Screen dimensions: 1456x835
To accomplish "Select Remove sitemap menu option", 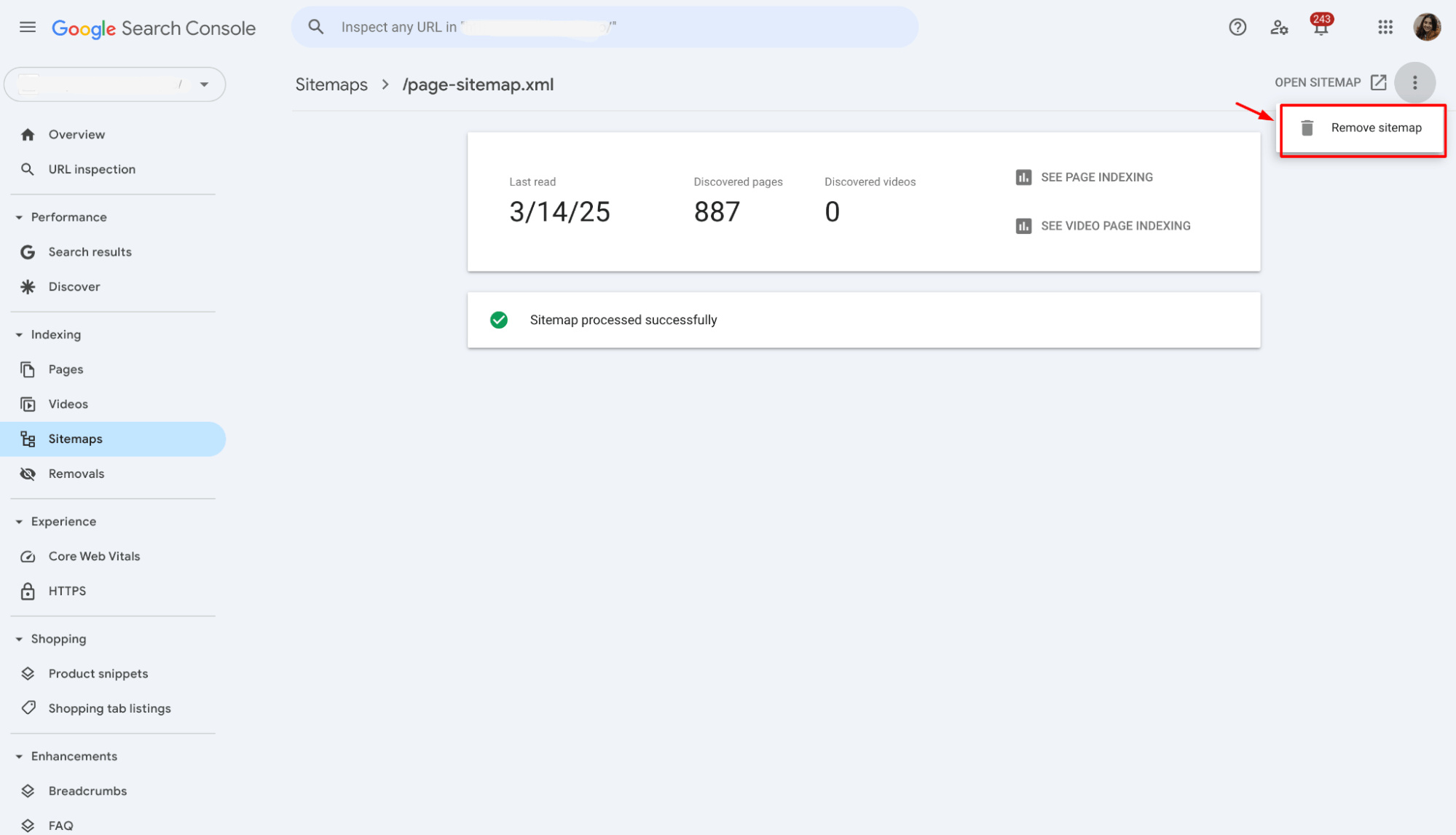I will [x=1375, y=128].
